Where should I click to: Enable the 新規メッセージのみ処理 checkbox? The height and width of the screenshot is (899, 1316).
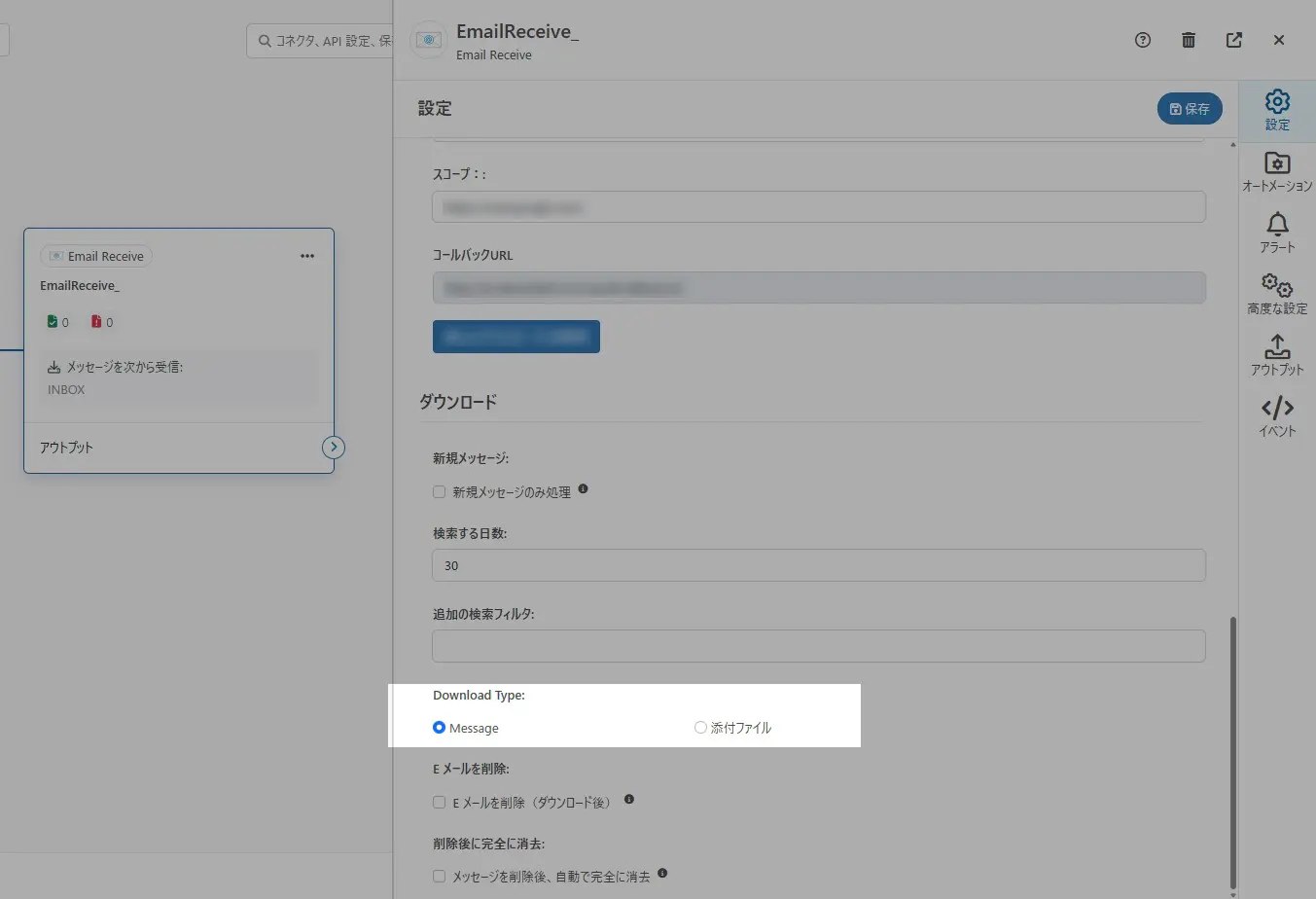439,491
